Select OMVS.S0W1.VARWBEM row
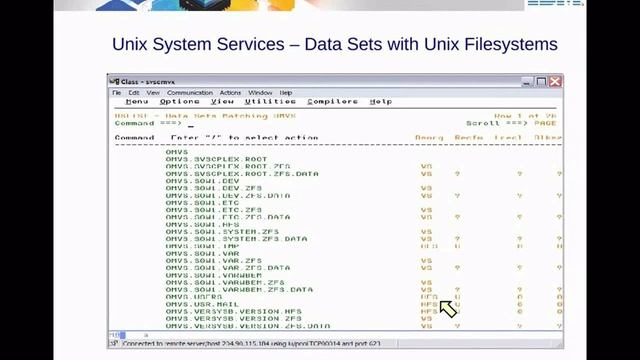The width and height of the screenshot is (640, 360). (x=213, y=275)
